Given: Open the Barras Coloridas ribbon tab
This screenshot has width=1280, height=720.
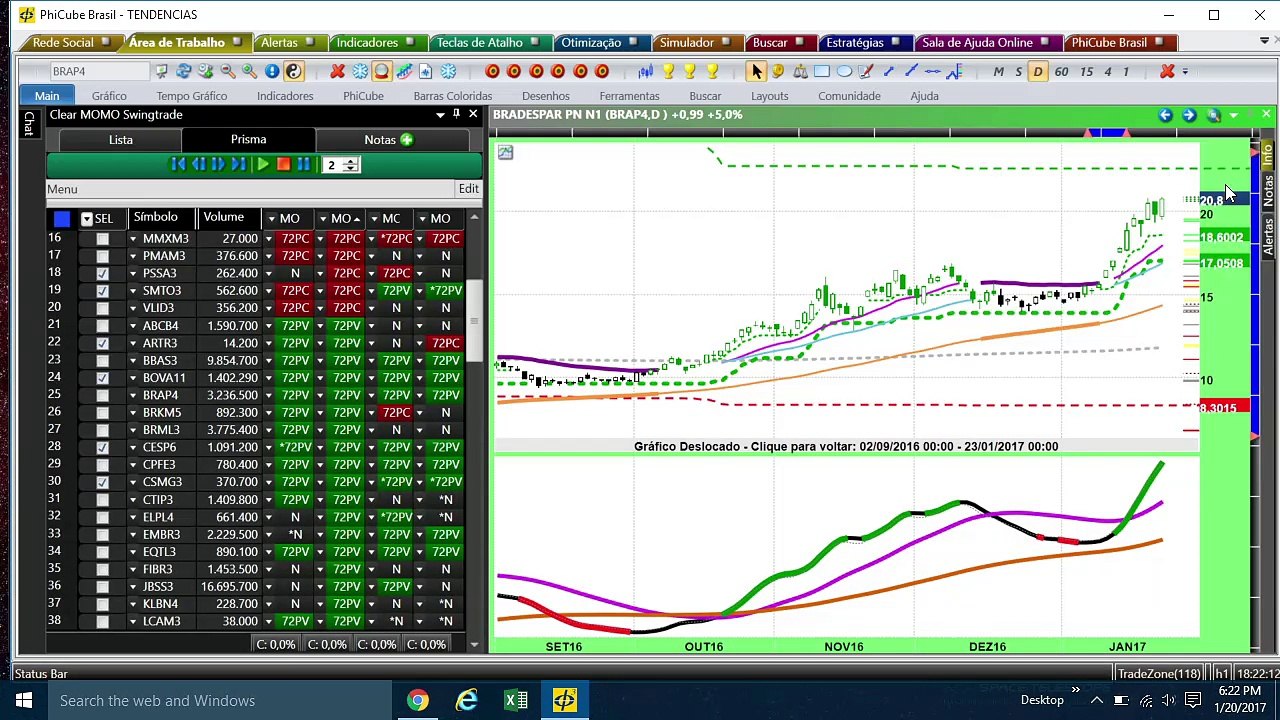Looking at the screenshot, I should (x=452, y=96).
